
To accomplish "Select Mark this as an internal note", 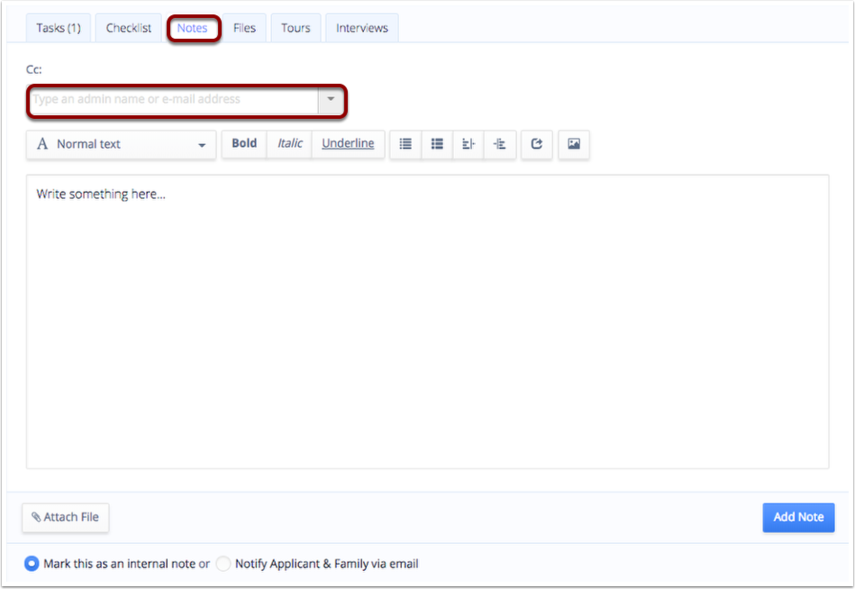I will coord(32,563).
